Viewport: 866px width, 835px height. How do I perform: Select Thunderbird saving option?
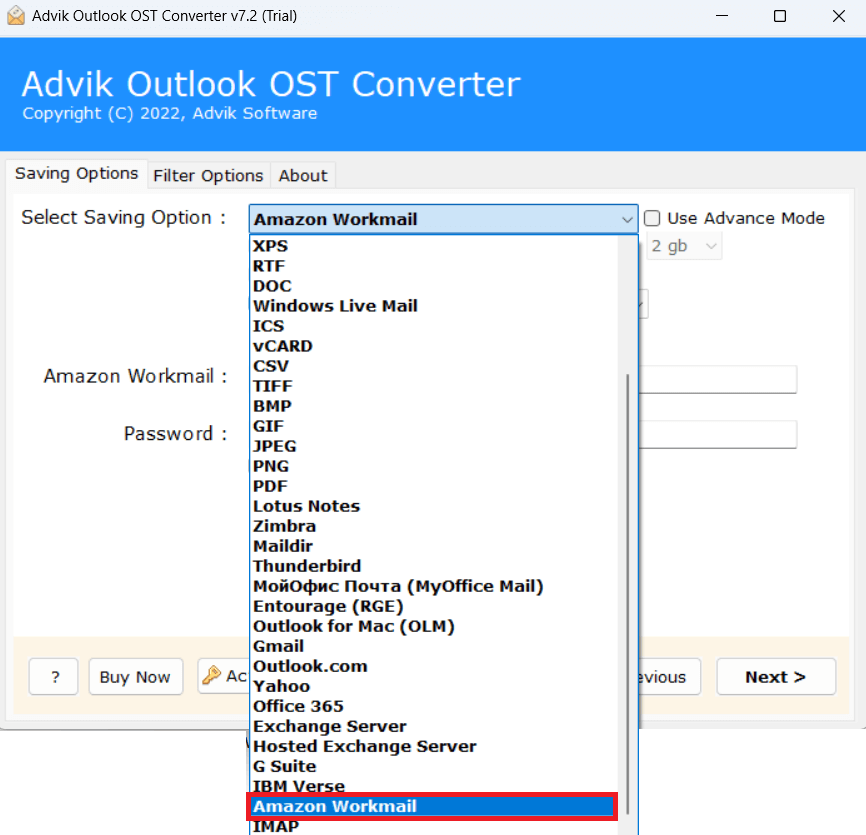coord(434,566)
